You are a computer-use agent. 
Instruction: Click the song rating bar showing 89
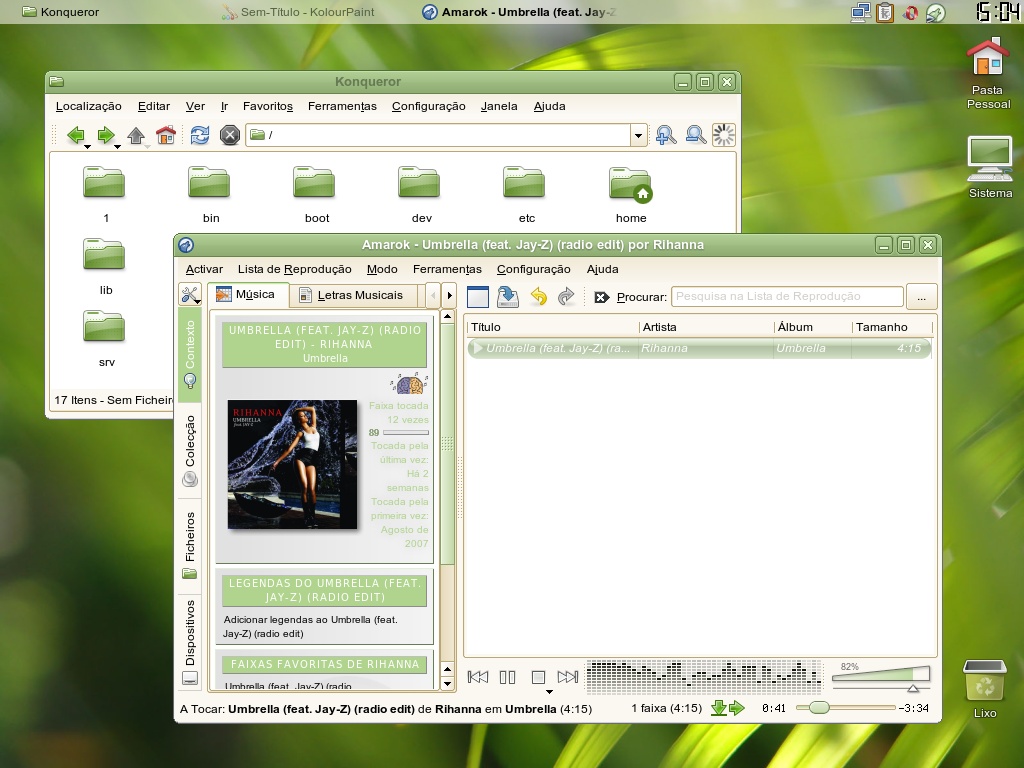(x=406, y=432)
